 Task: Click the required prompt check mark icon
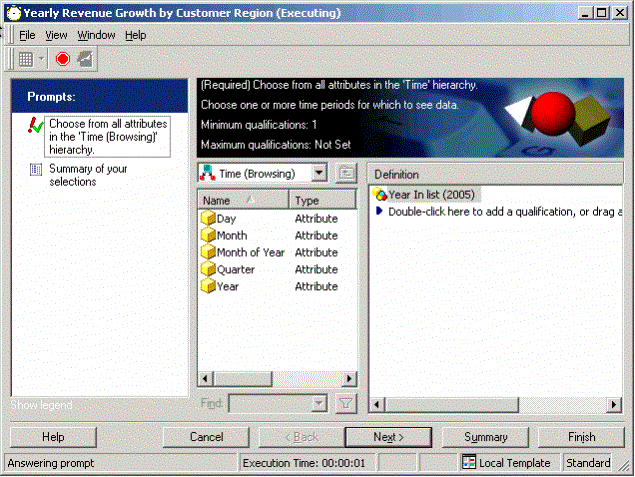(x=36, y=125)
